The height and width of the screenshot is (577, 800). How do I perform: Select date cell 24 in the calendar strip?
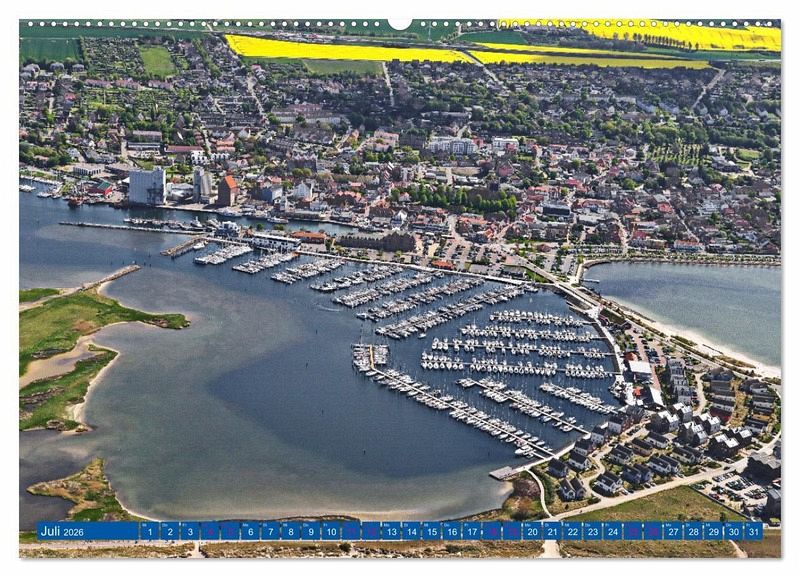613,531
